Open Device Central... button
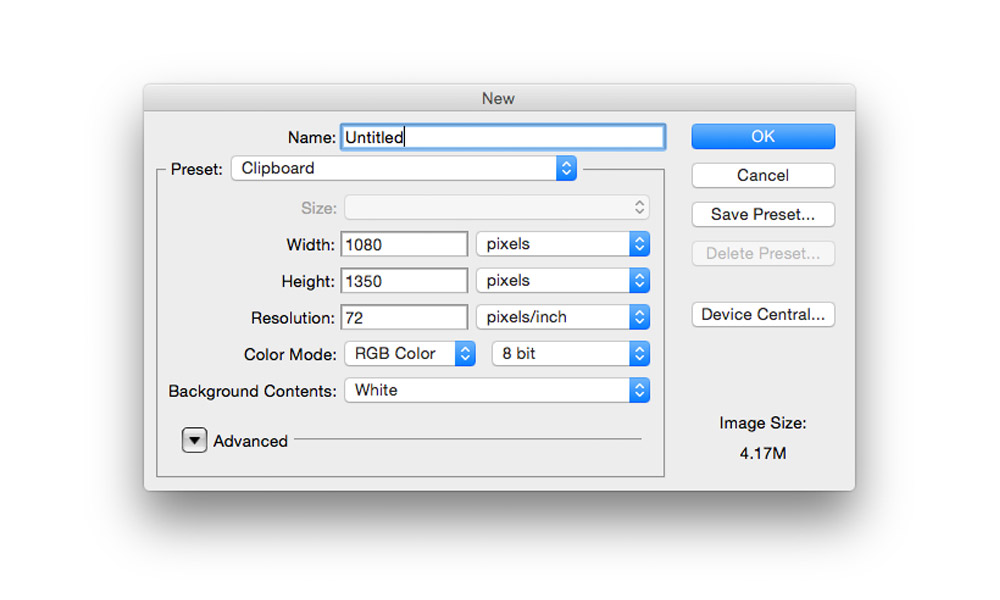 coord(763,315)
